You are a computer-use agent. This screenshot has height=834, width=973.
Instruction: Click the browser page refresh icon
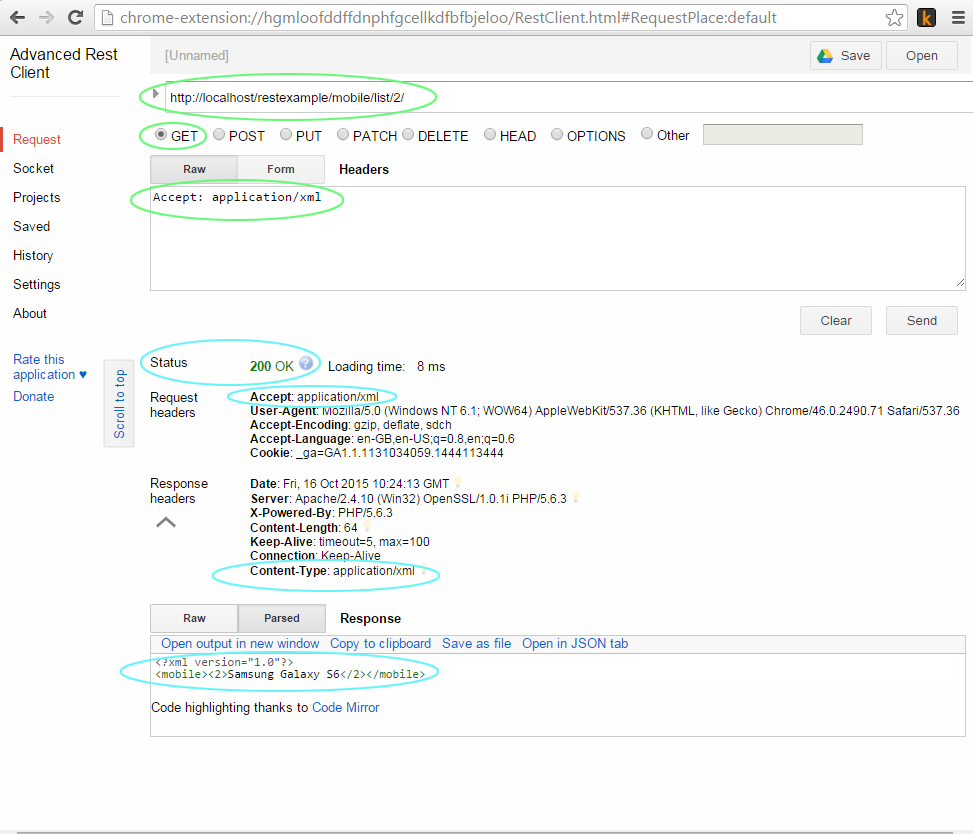click(75, 16)
